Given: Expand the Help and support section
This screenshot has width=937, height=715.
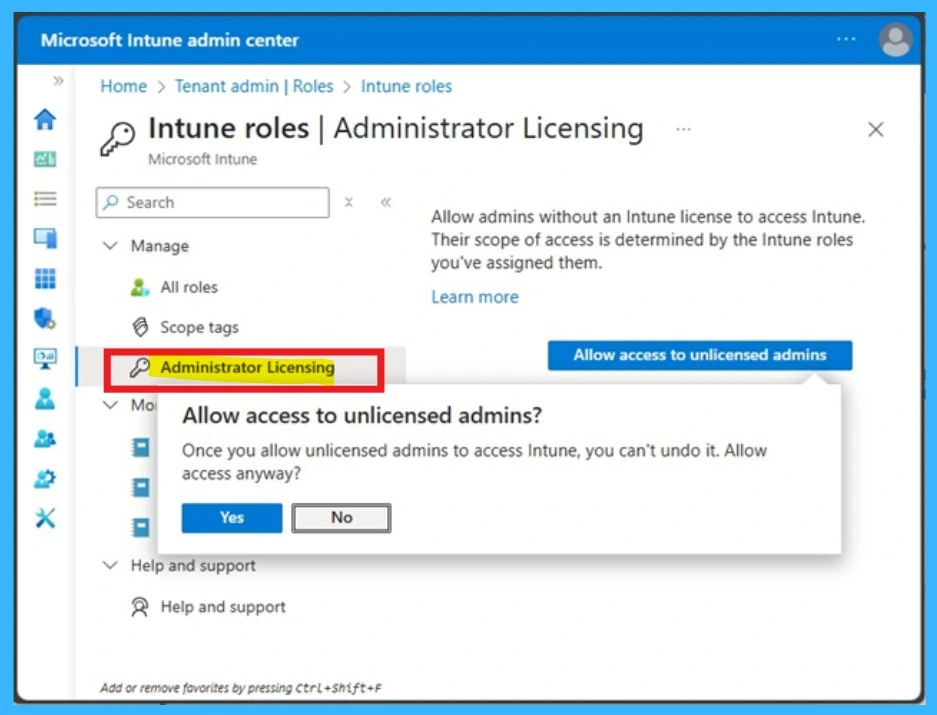Looking at the screenshot, I should [x=110, y=565].
